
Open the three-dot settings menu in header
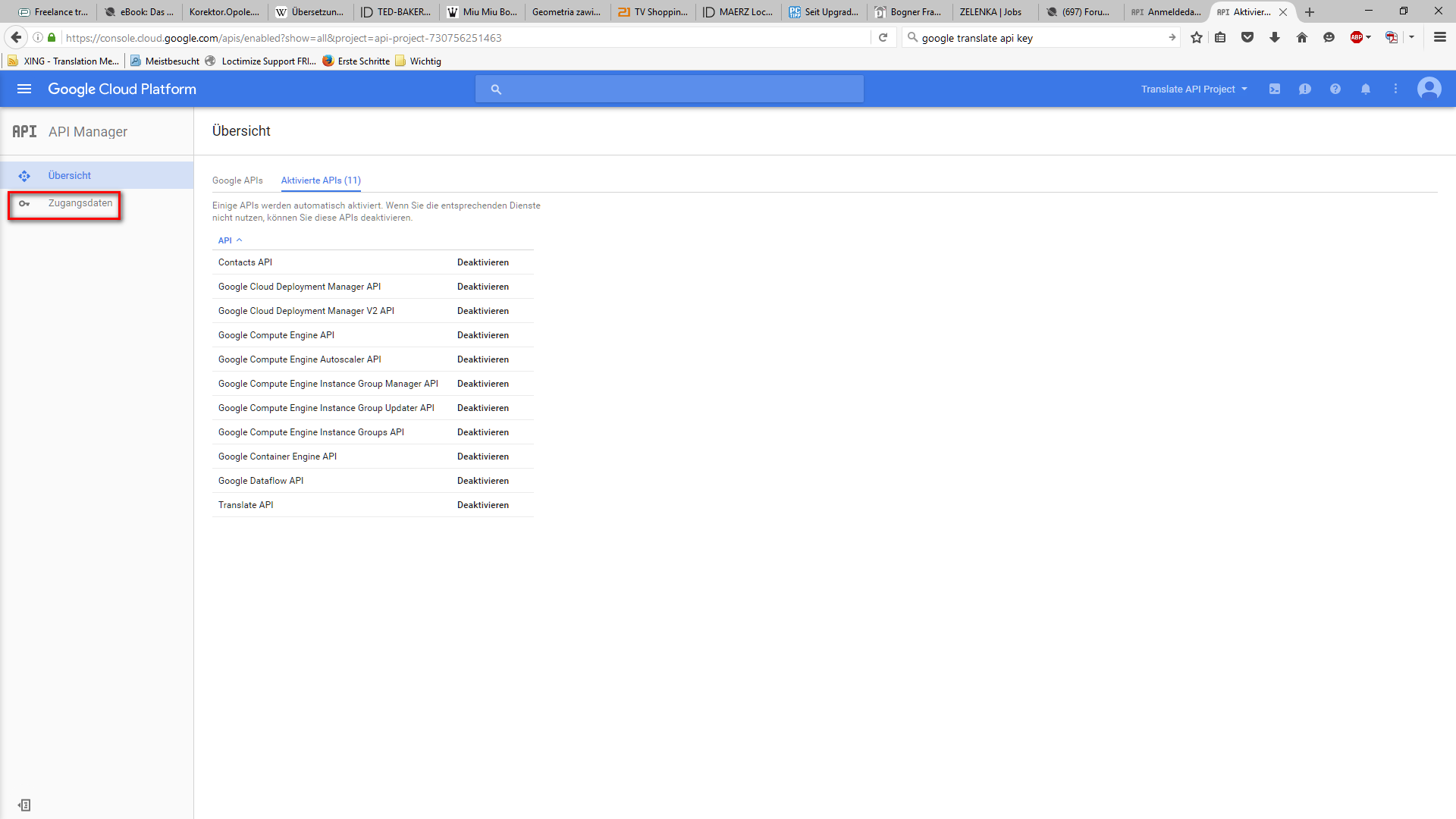click(1395, 89)
